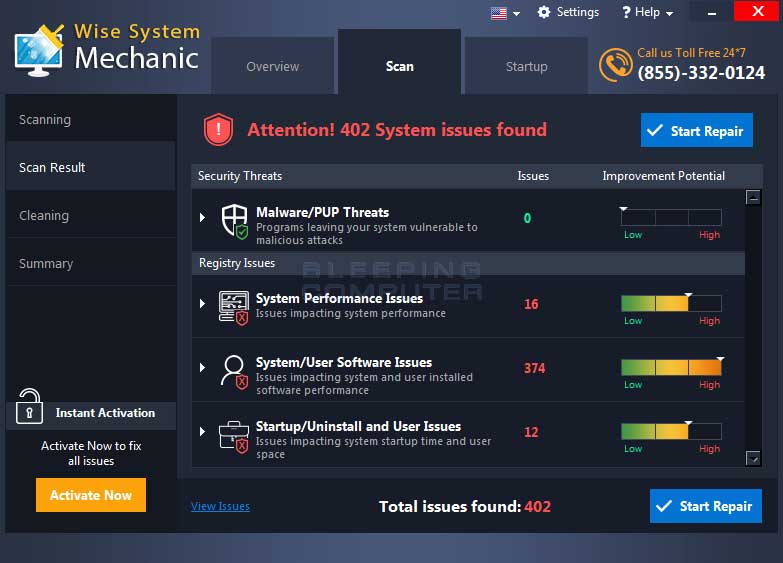Click the orange phone call icon
The width and height of the screenshot is (783, 563).
pyautogui.click(x=615, y=65)
